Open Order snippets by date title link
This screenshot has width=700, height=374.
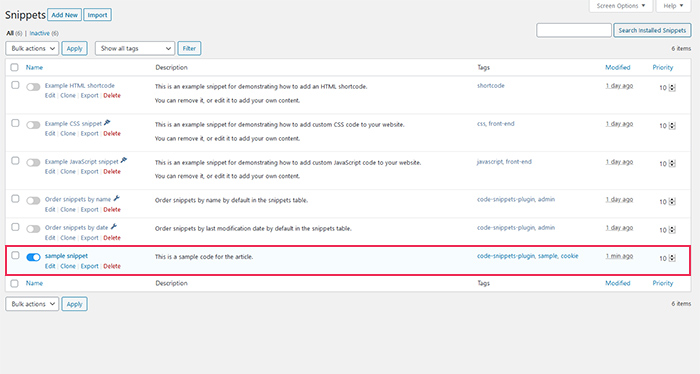click(x=76, y=228)
